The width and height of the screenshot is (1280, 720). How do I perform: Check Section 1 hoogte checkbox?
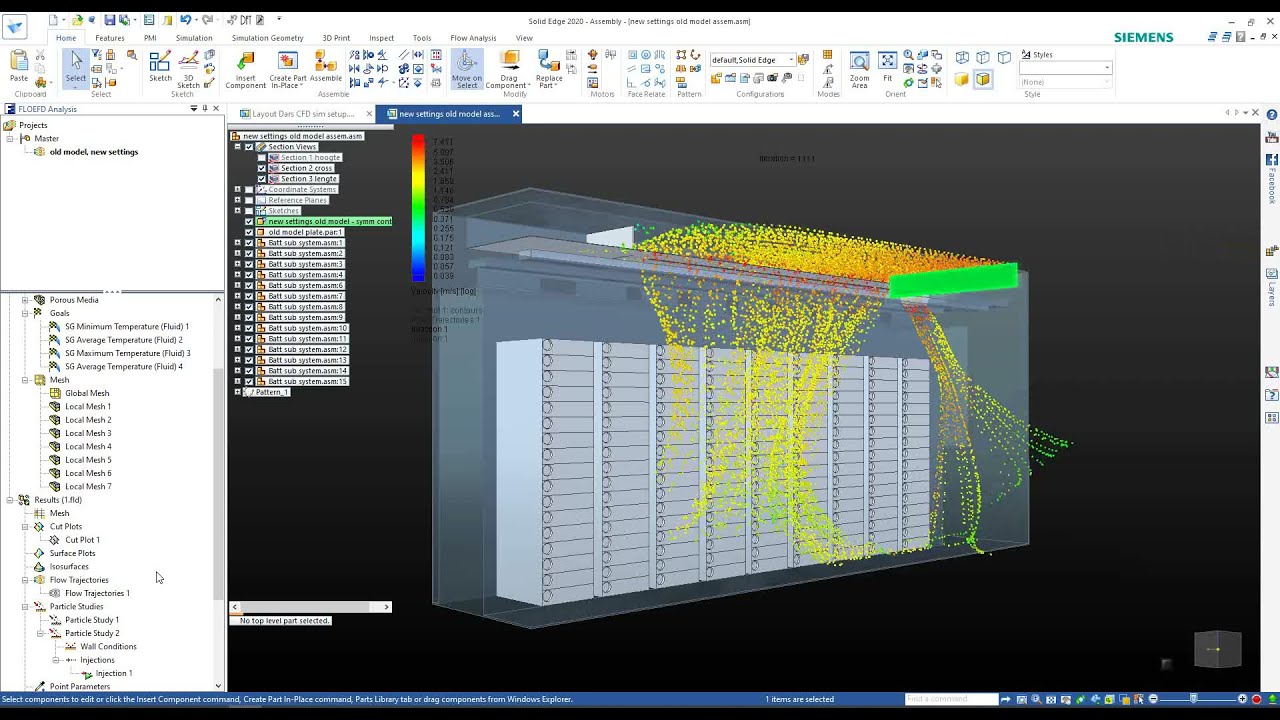262,157
